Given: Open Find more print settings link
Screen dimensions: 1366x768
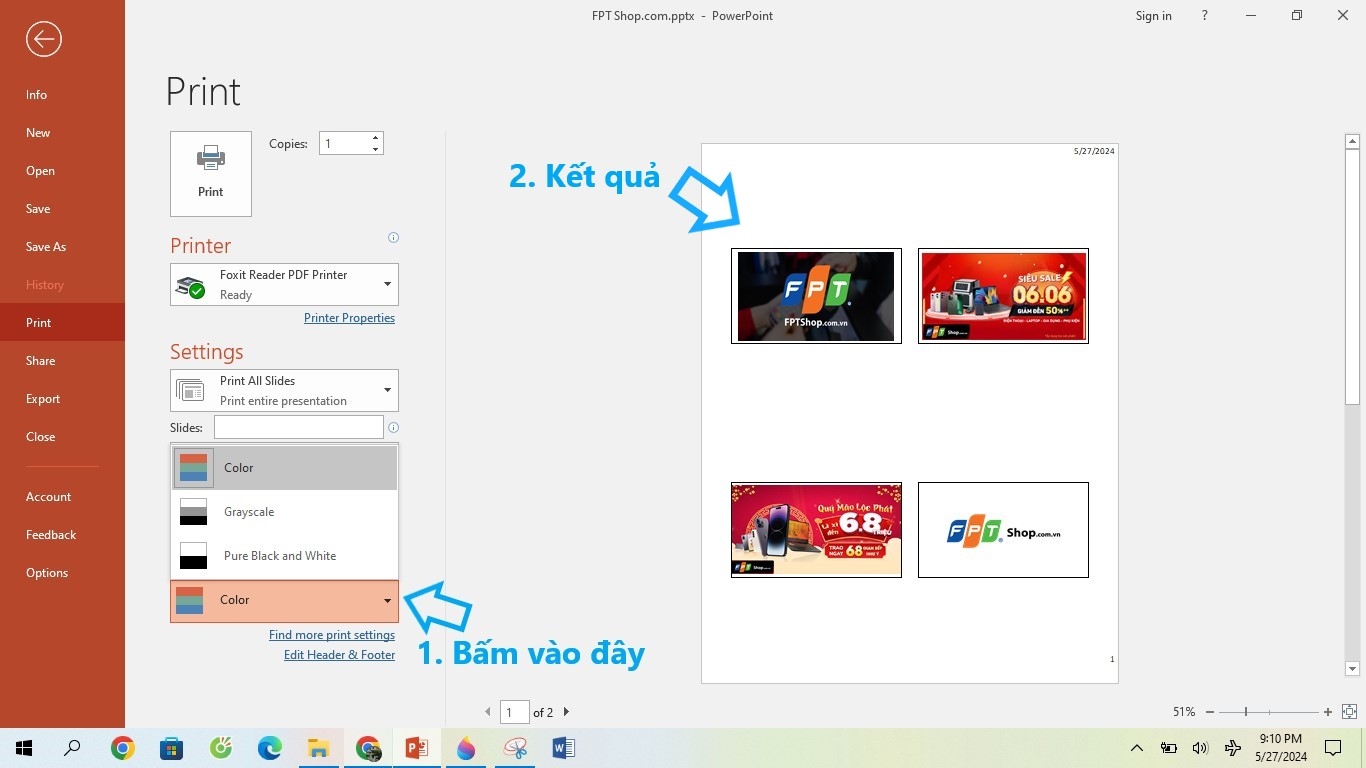Looking at the screenshot, I should point(332,635).
